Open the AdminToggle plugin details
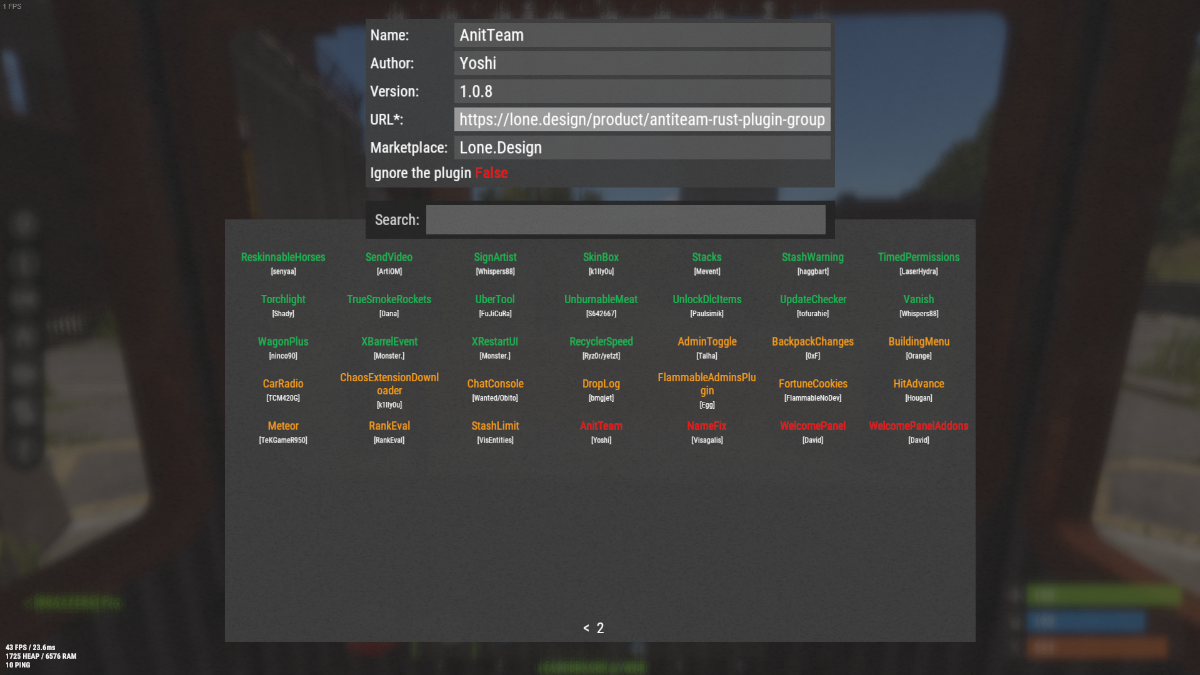1200x675 pixels. [x=707, y=342]
